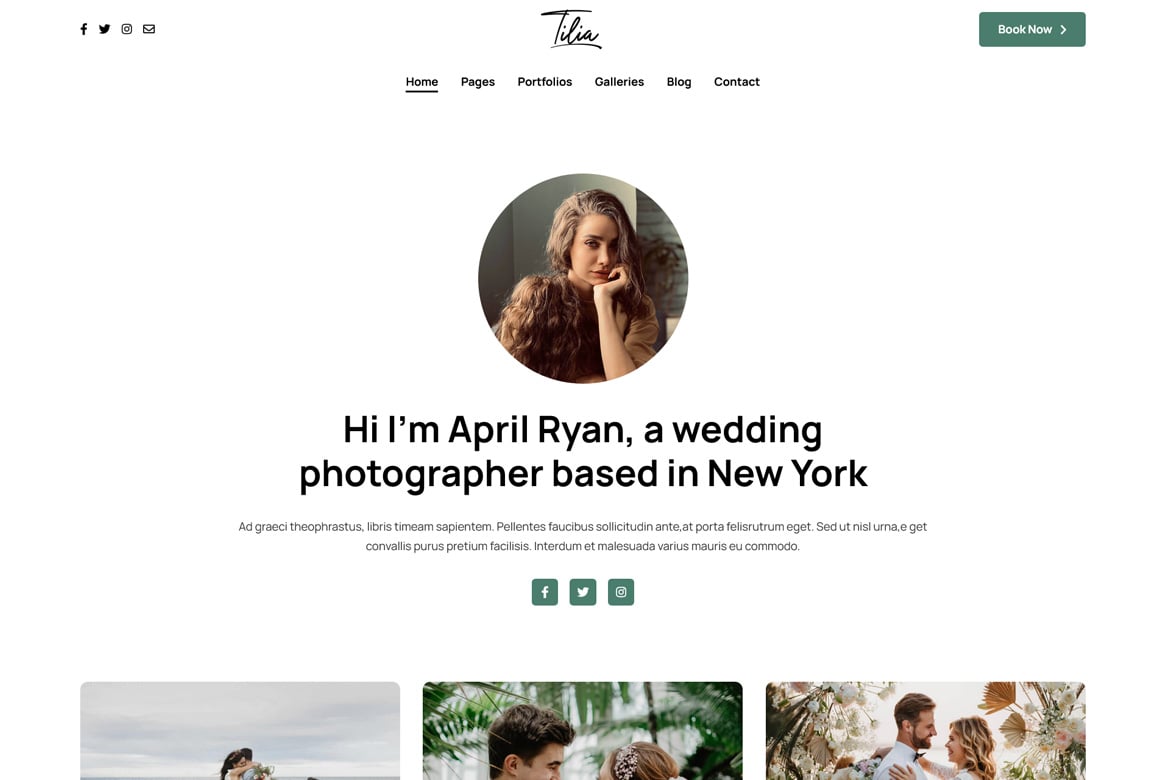Go to the Home menu item
The height and width of the screenshot is (780, 1170).
point(422,82)
